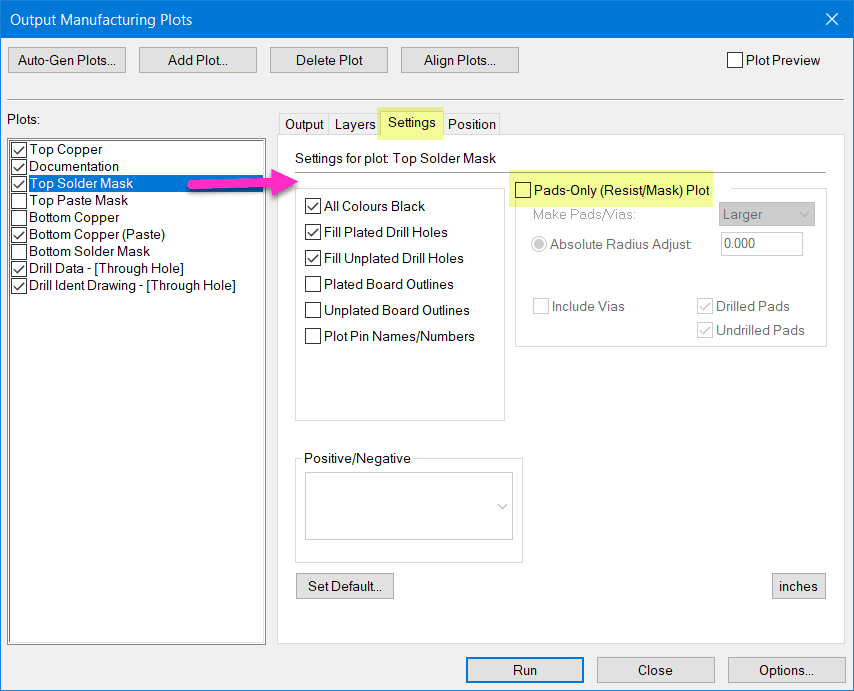Click the Set Default button
The height and width of the screenshot is (691, 854).
[x=345, y=586]
